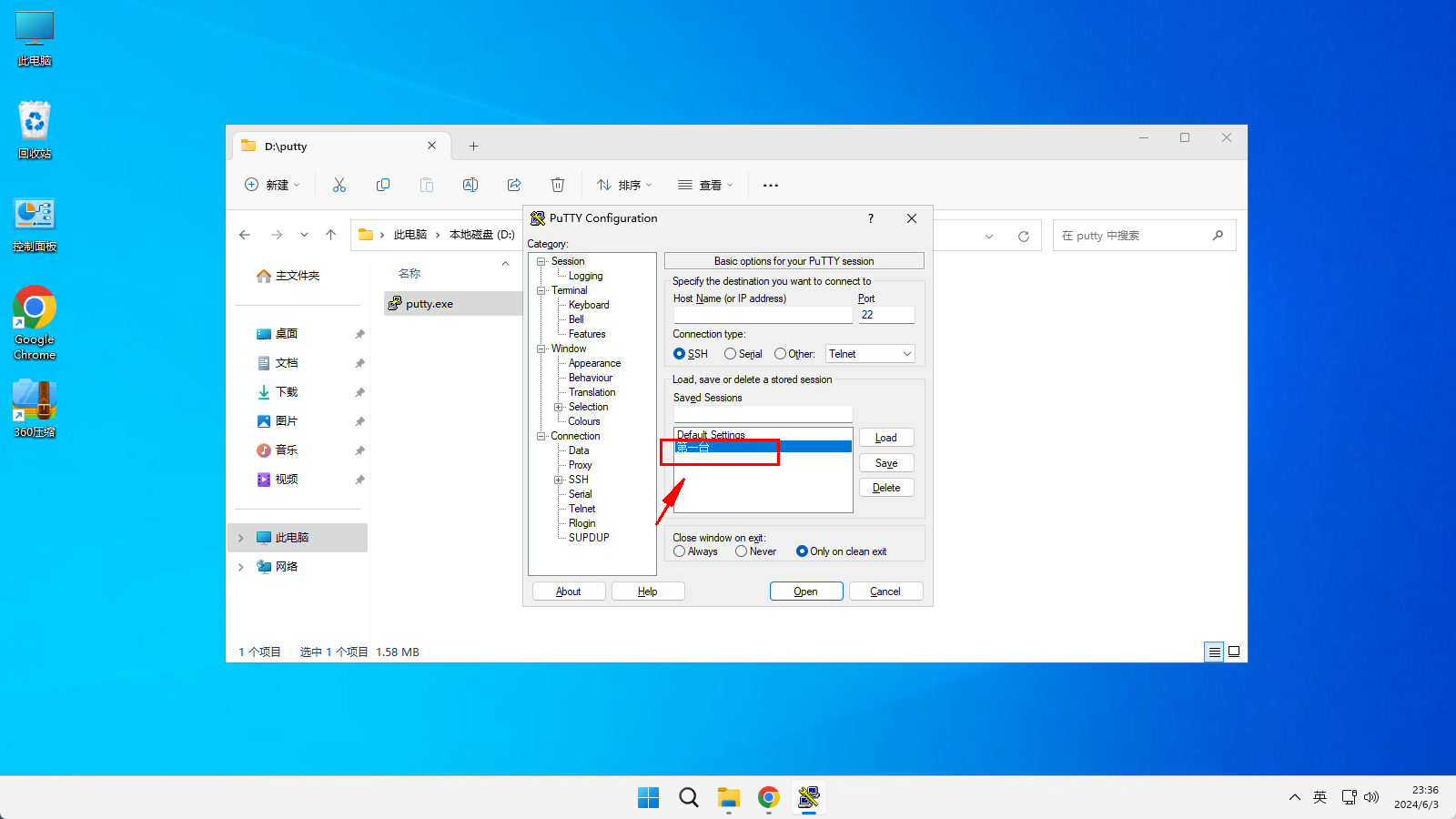Click PuTTY question mark help icon in title bar
Viewport: 1456px width, 819px height.
tap(871, 218)
